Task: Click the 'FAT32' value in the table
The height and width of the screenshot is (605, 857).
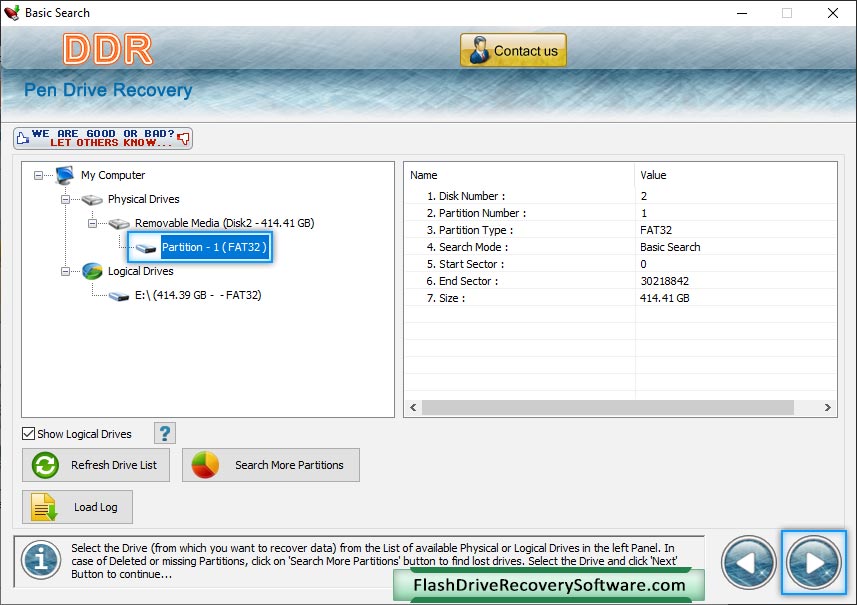Action: 656,230
